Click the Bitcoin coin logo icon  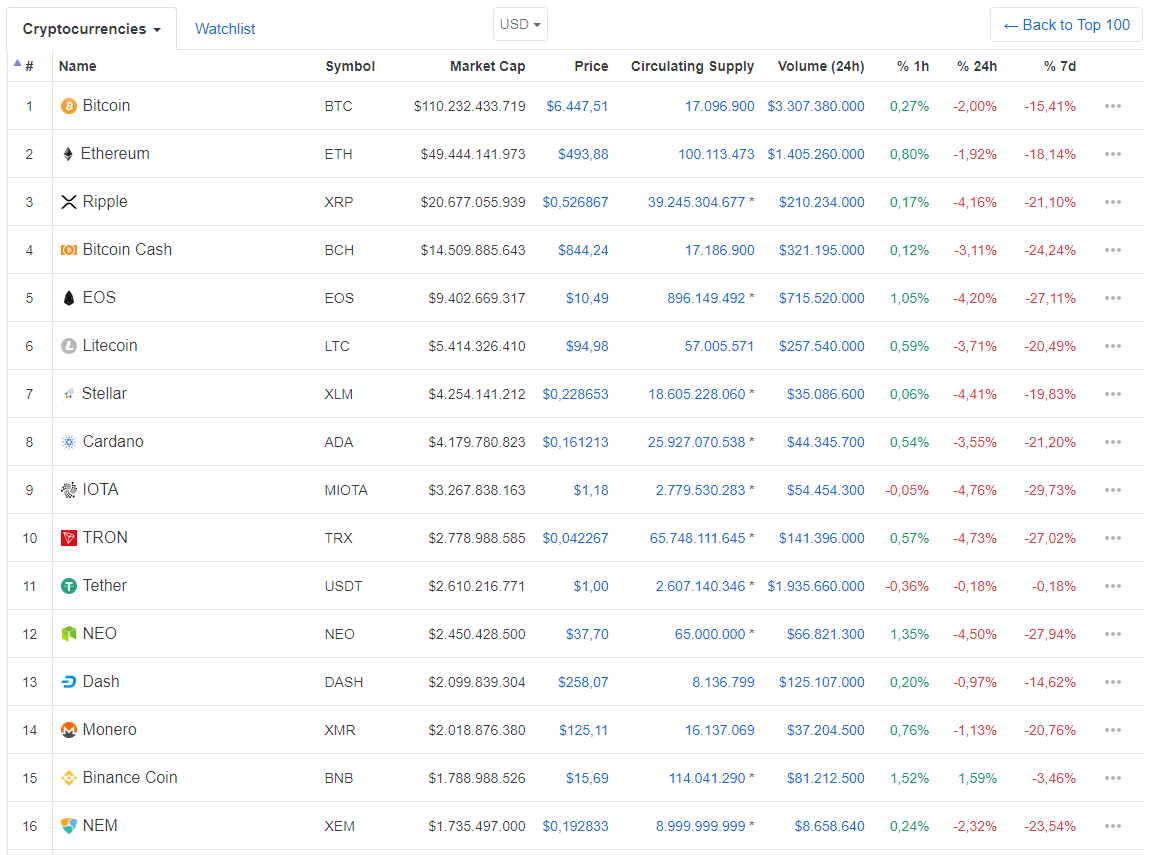click(x=69, y=106)
